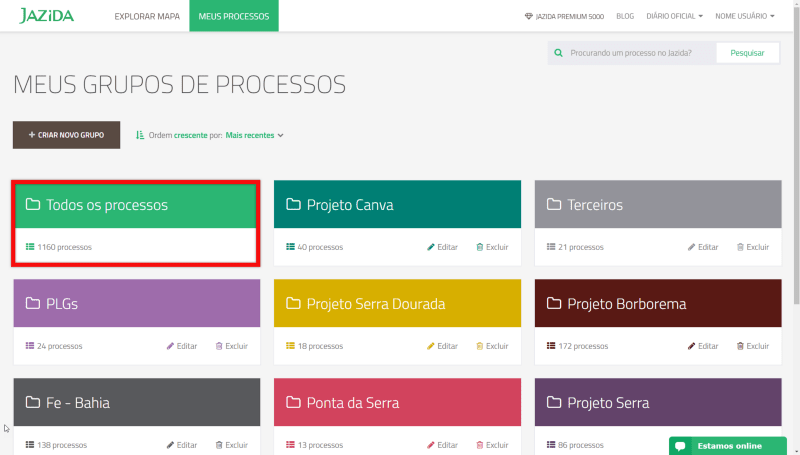Viewport: 800px width, 455px height.
Task: Click trash icon in Projeto Borborema card
Action: 740,346
